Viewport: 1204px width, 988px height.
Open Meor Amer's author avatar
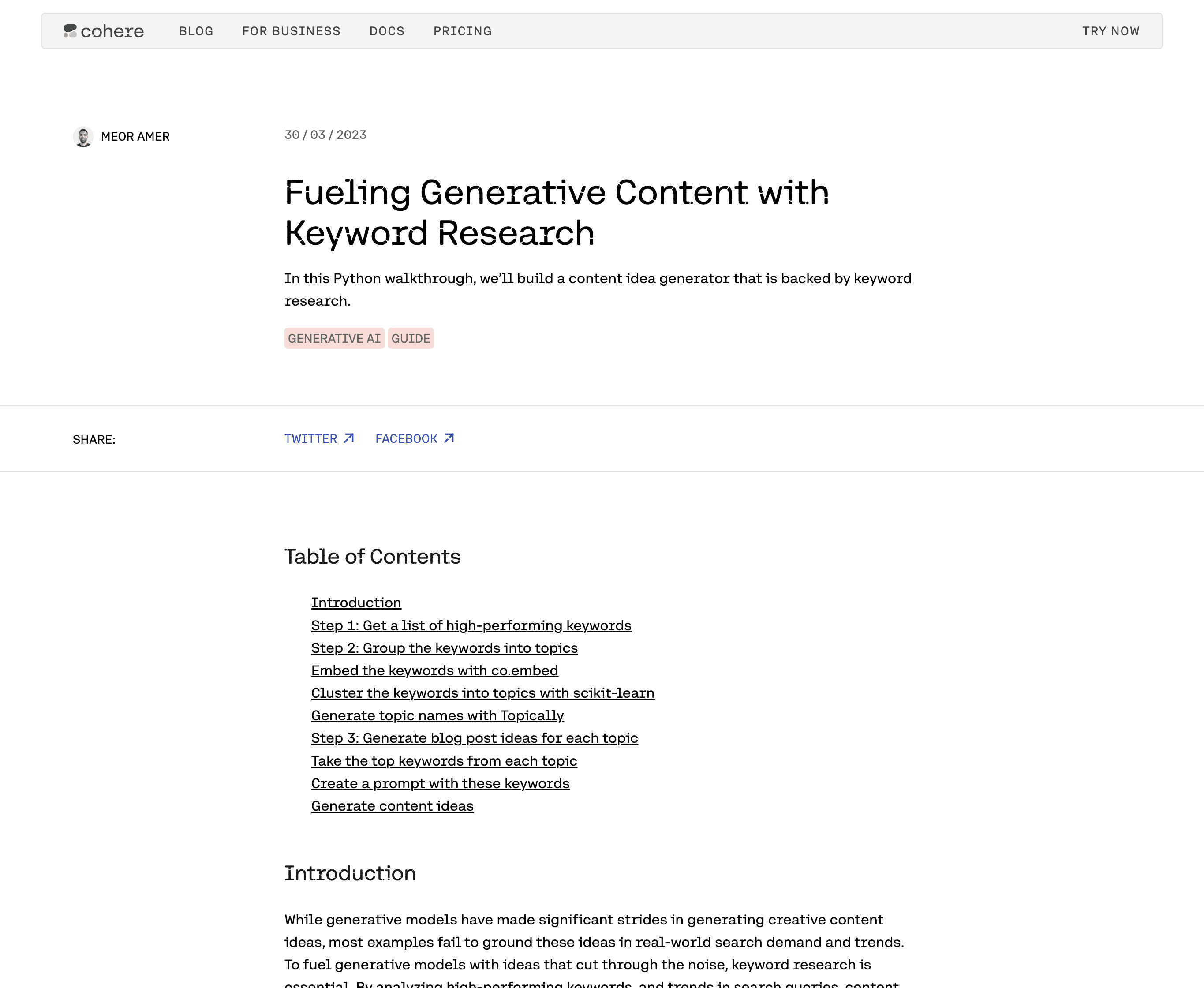point(83,137)
